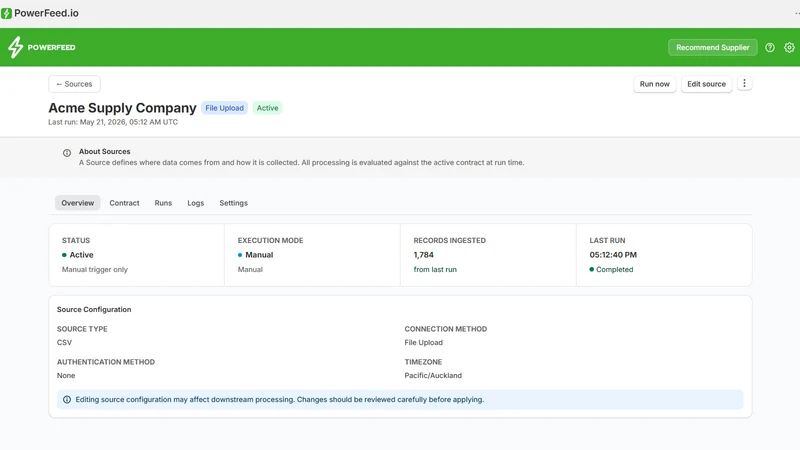800x450 pixels.
Task: Click the EXECUTION MODE label
Action: point(270,240)
